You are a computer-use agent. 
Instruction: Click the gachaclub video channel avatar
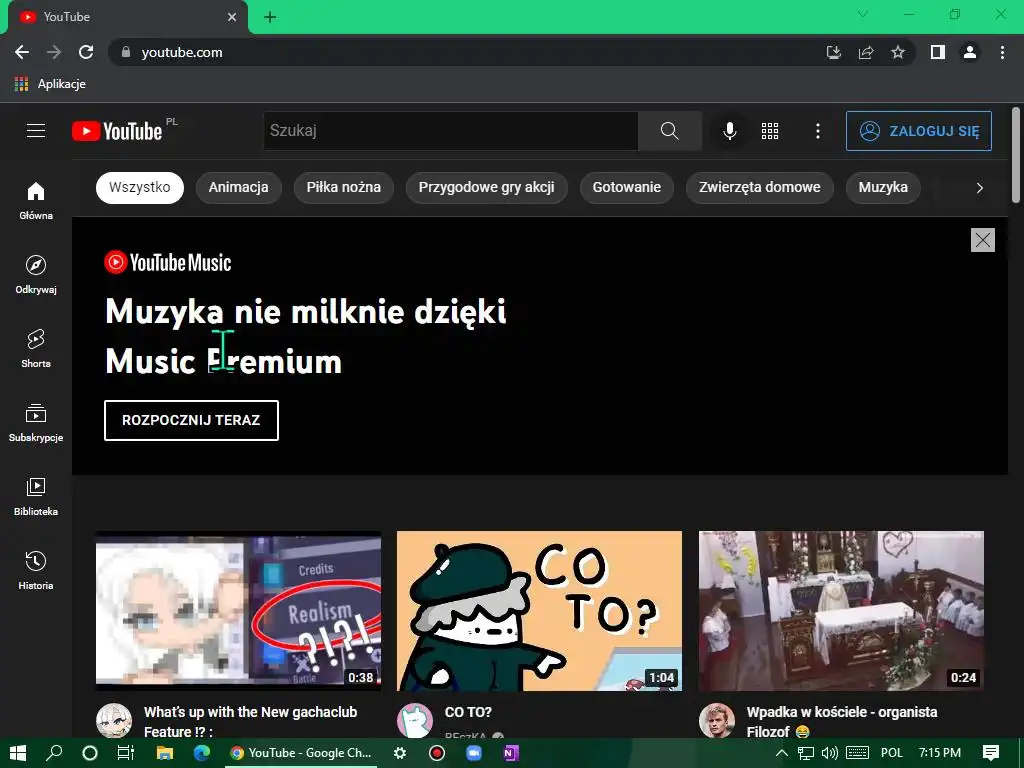pos(114,721)
